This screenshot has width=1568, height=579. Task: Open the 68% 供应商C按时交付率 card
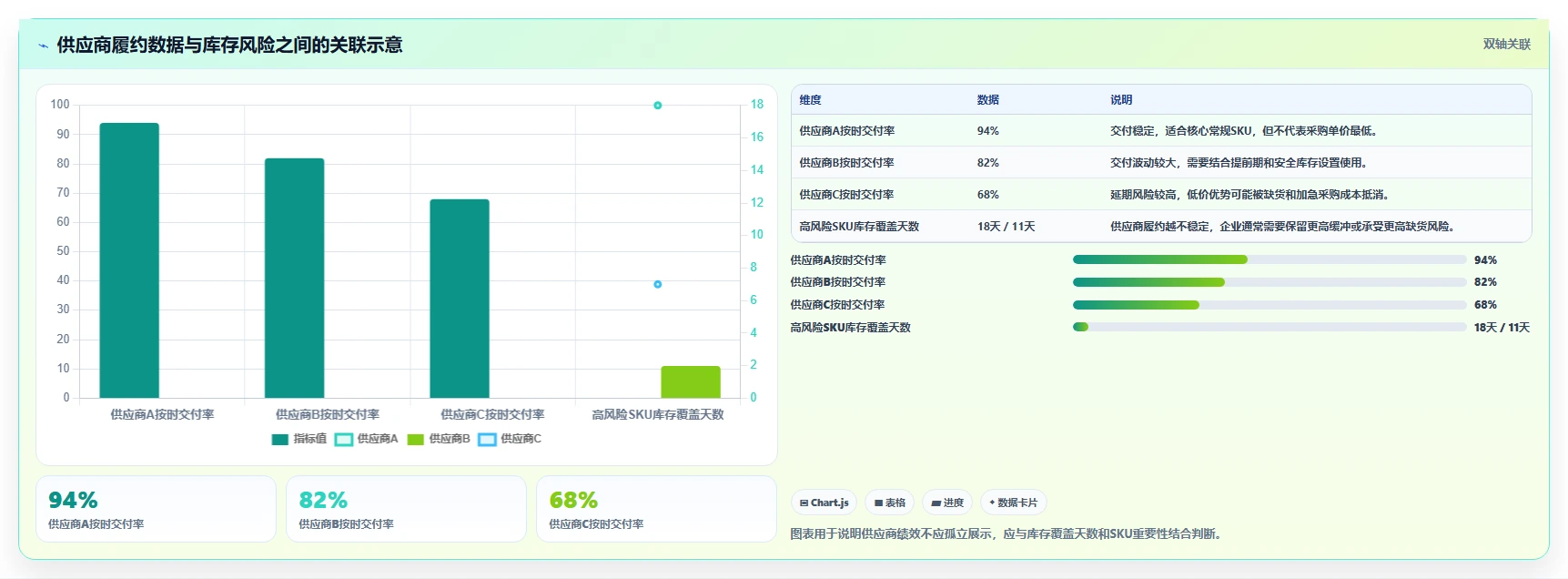(656, 509)
